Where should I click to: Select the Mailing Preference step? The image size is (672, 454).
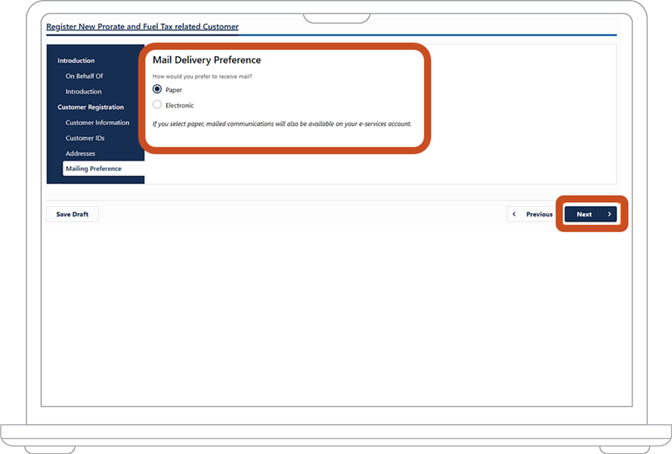click(x=103, y=168)
